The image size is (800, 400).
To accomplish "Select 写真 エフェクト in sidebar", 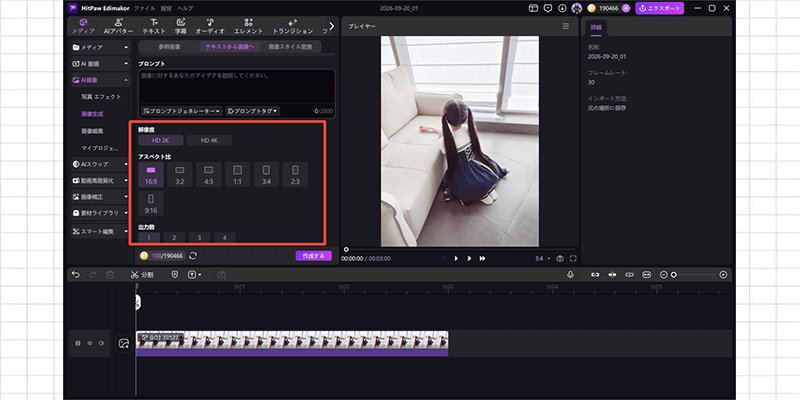I will click(x=101, y=96).
